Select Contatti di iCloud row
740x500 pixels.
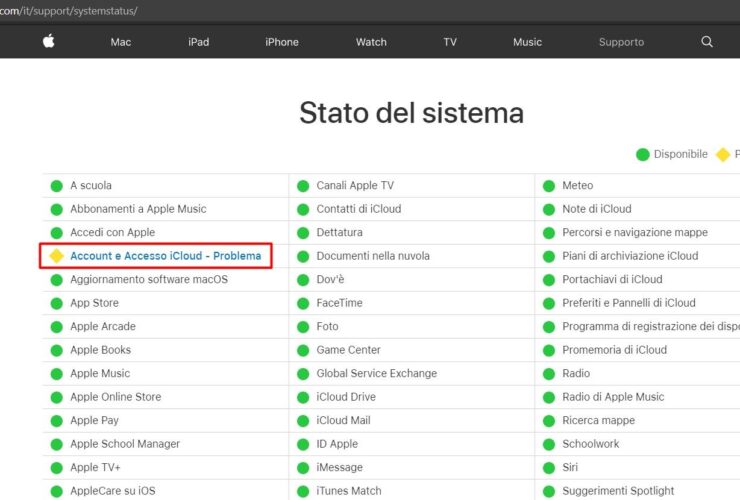point(412,209)
